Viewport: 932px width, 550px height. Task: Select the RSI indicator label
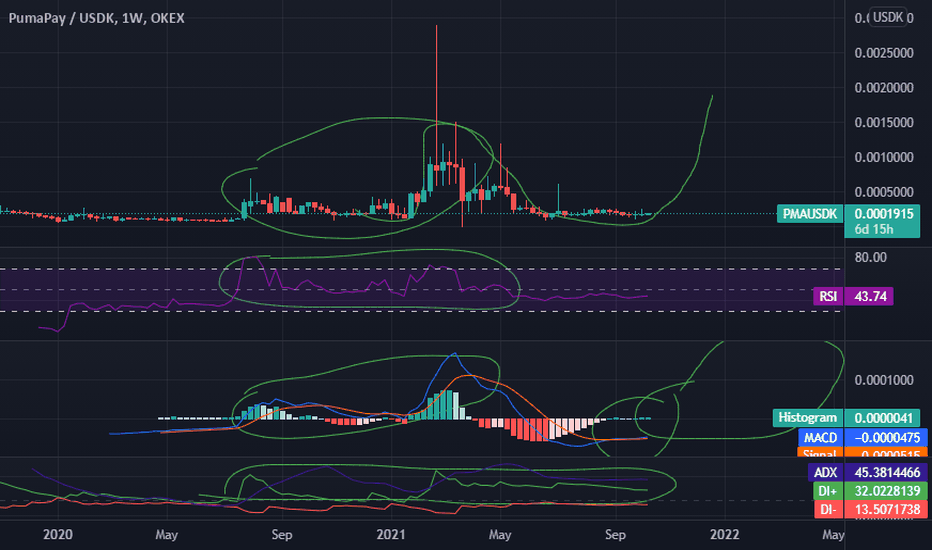point(828,296)
